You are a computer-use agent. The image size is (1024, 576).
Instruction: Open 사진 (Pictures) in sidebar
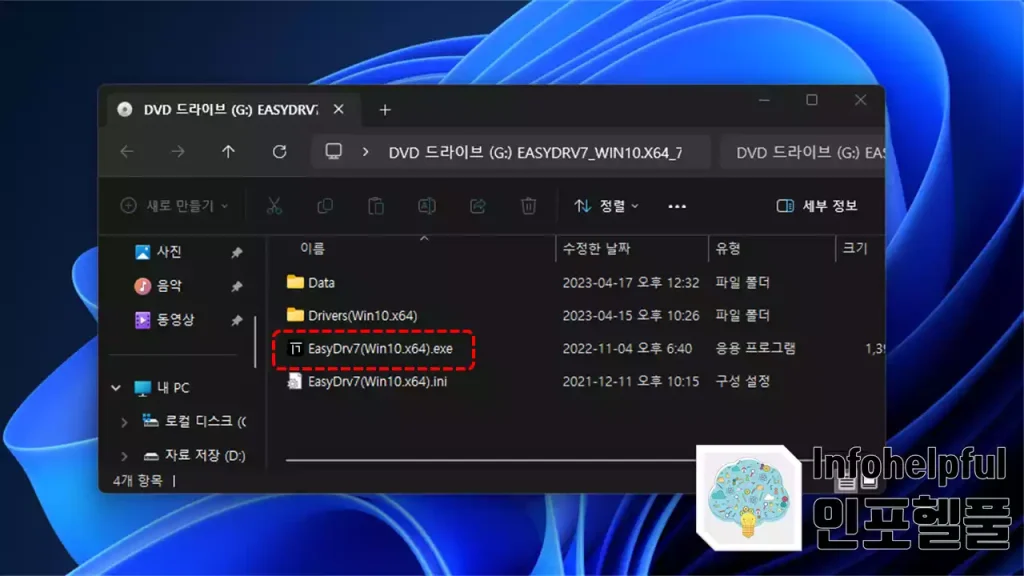coord(168,251)
